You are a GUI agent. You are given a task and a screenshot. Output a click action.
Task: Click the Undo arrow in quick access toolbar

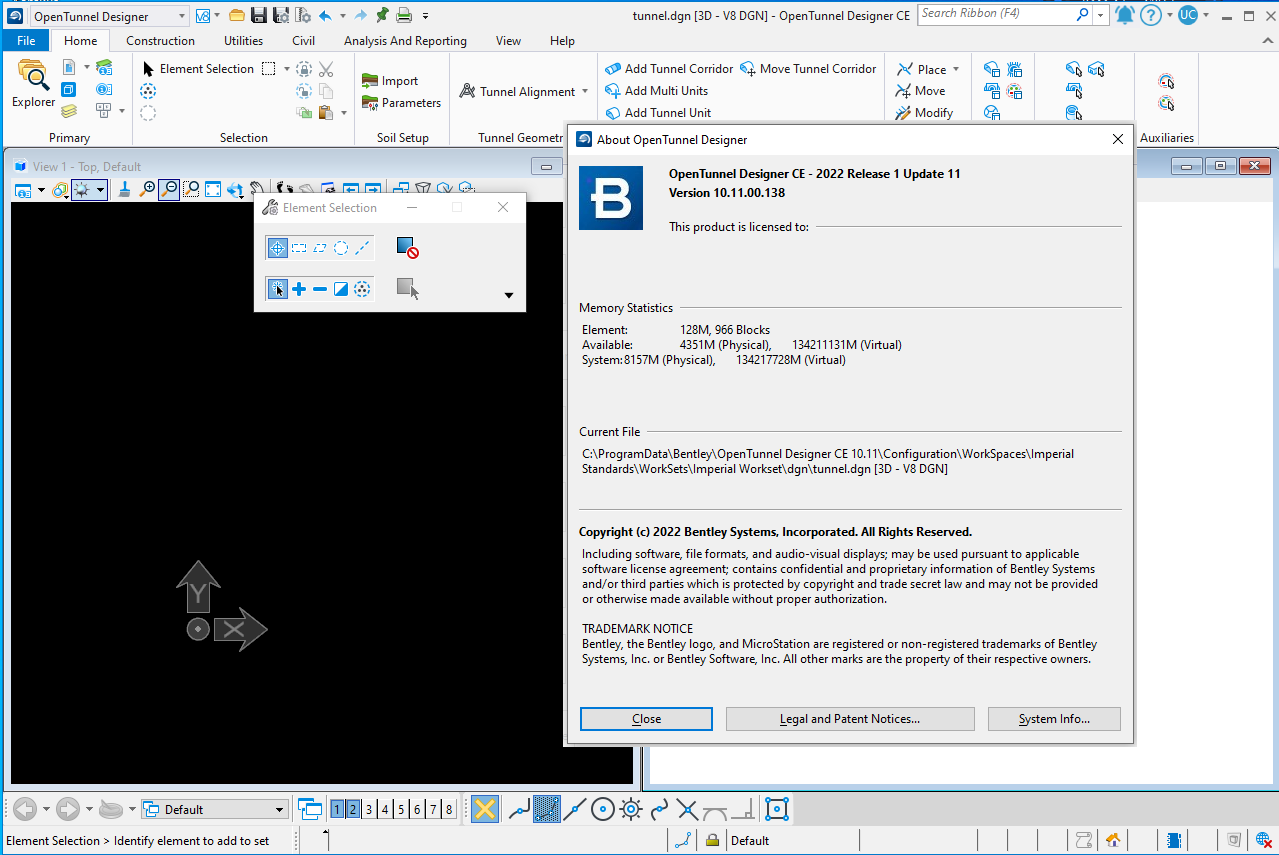[325, 15]
